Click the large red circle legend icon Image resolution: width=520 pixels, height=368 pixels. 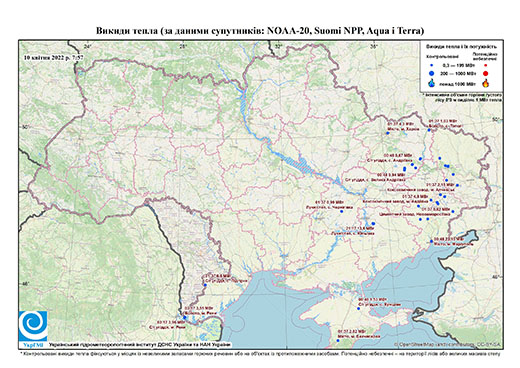pos(486,73)
